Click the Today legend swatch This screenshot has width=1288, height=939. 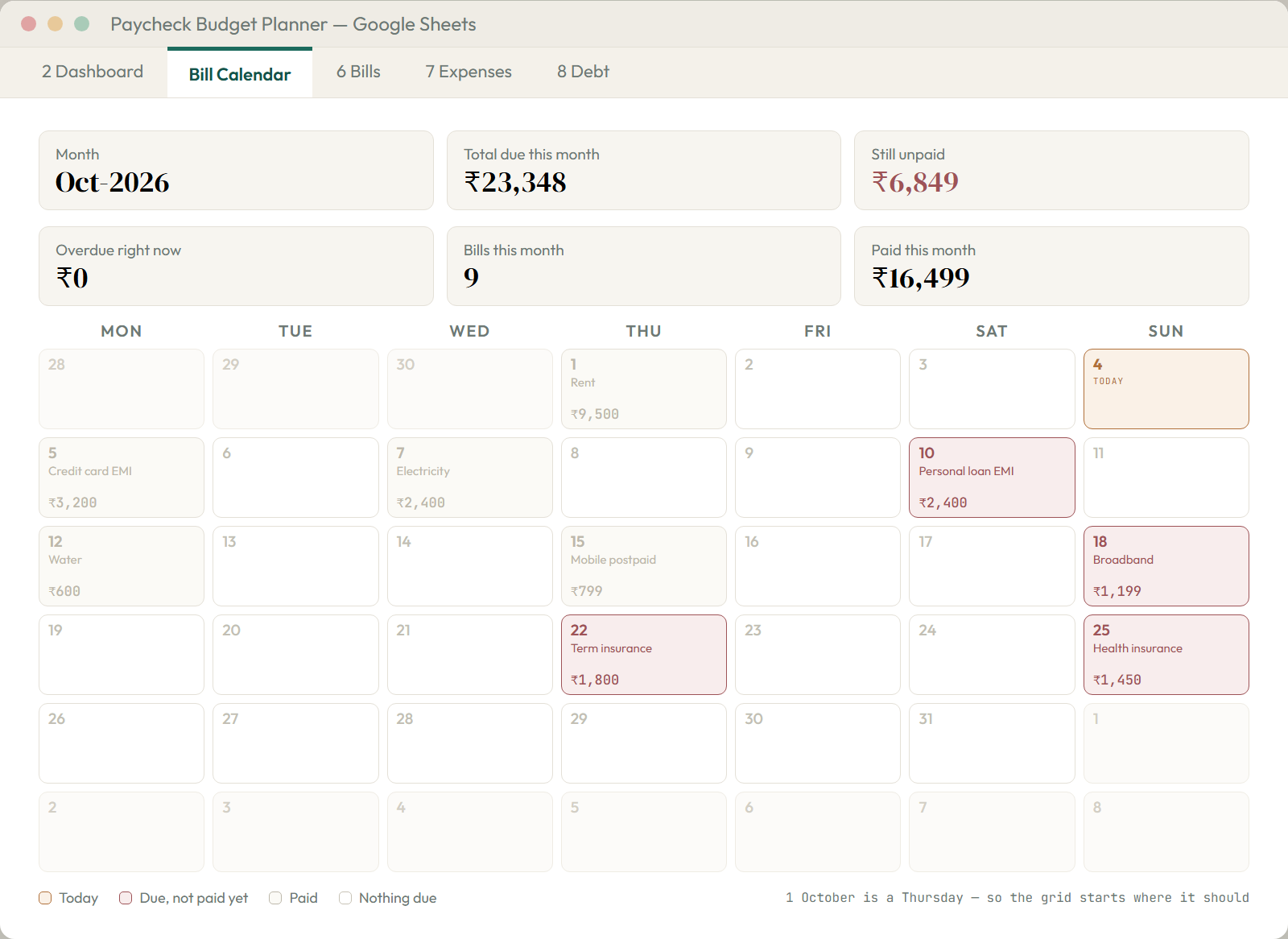click(45, 898)
